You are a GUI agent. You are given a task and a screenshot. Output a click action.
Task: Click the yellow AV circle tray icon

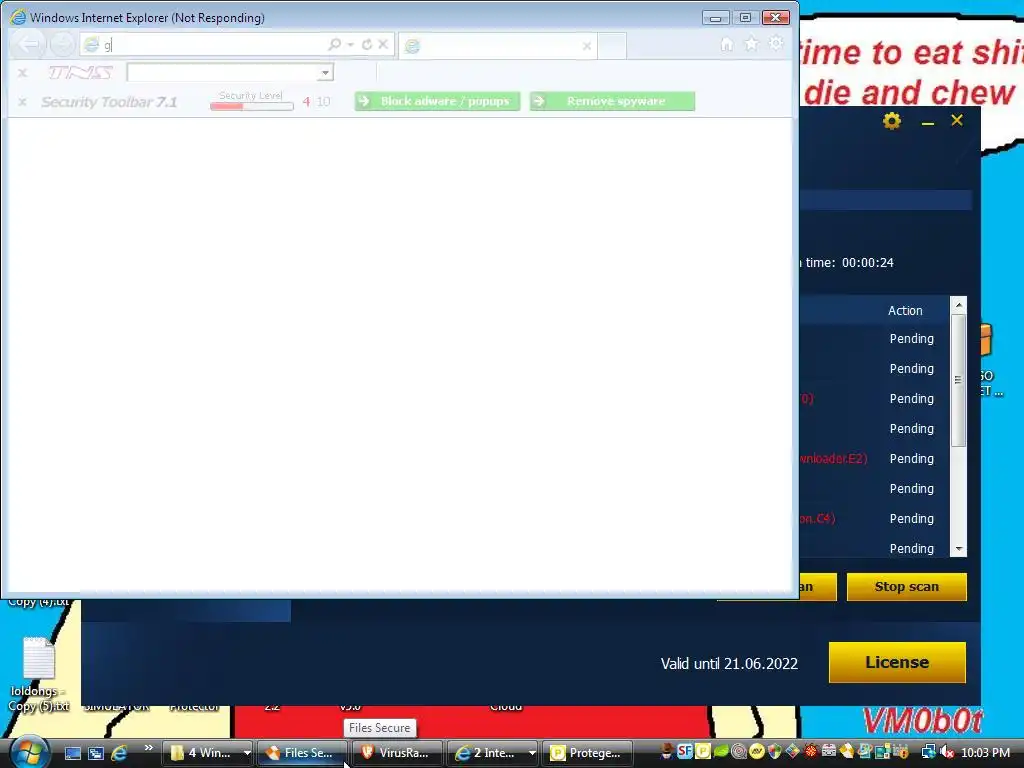pyautogui.click(x=757, y=752)
